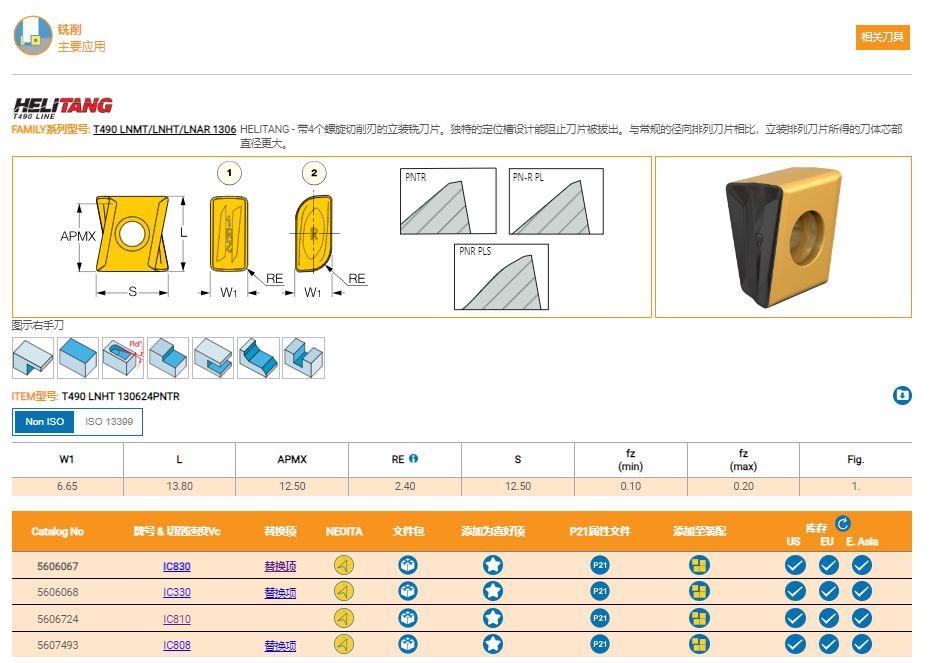This screenshot has width=941, height=663.
Task: Switch to the Non ISO tab
Action: (x=44, y=422)
